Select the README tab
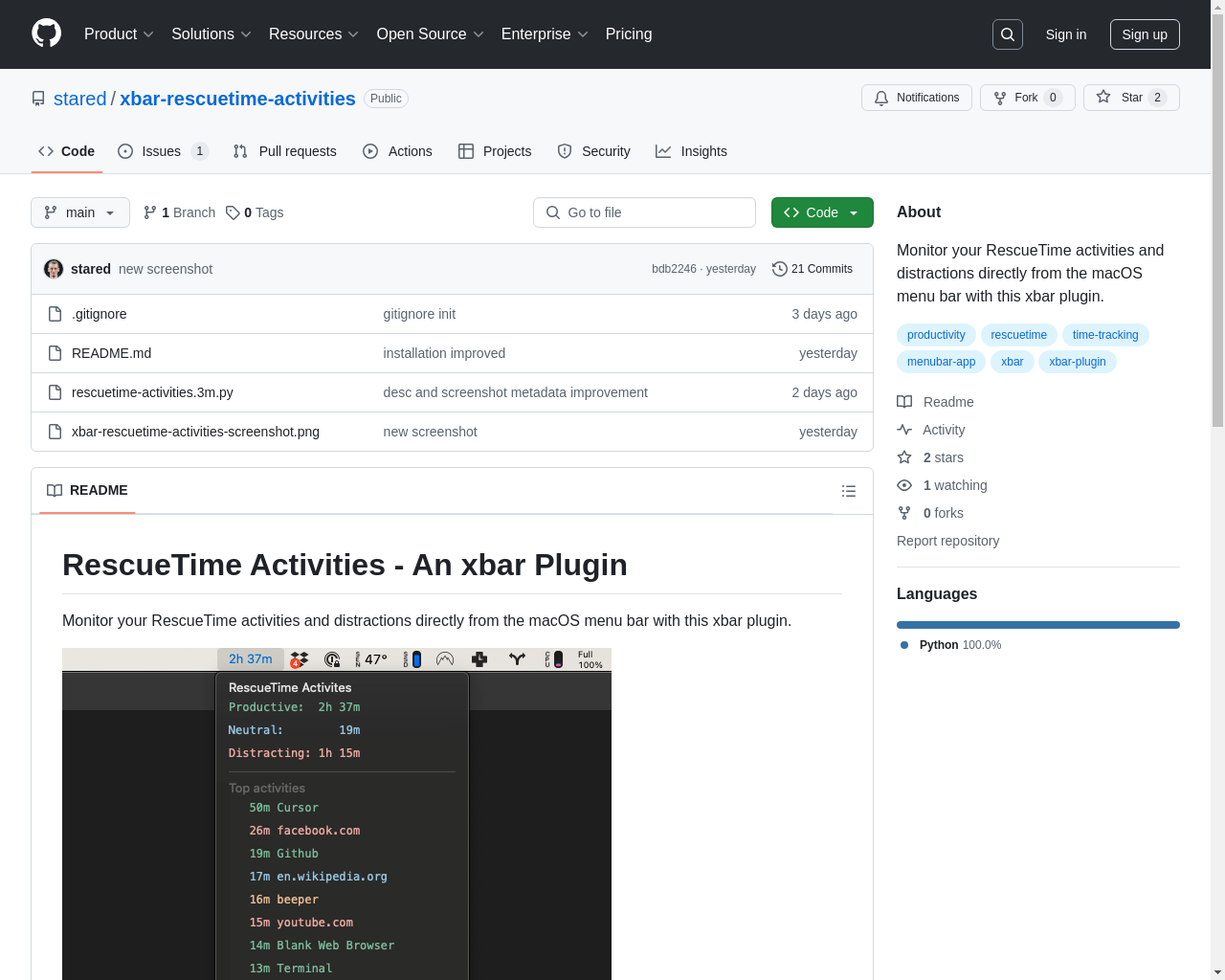 tap(87, 490)
